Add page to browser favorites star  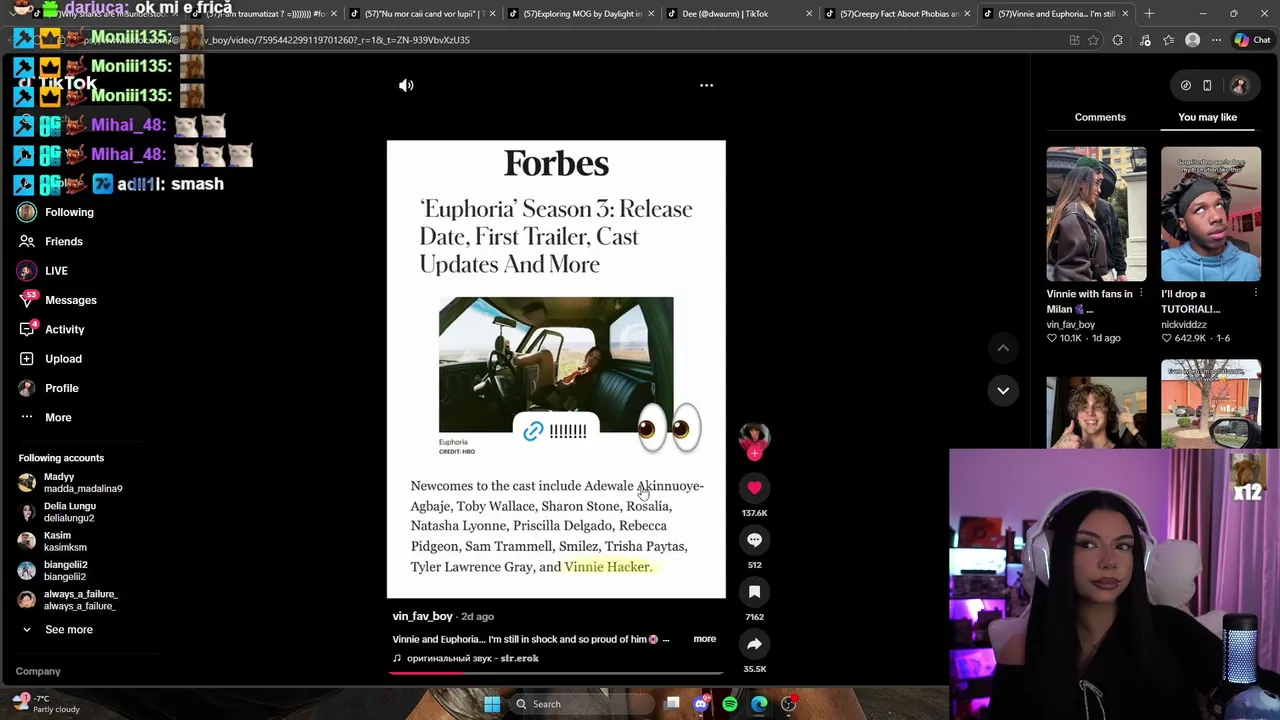click(1093, 40)
